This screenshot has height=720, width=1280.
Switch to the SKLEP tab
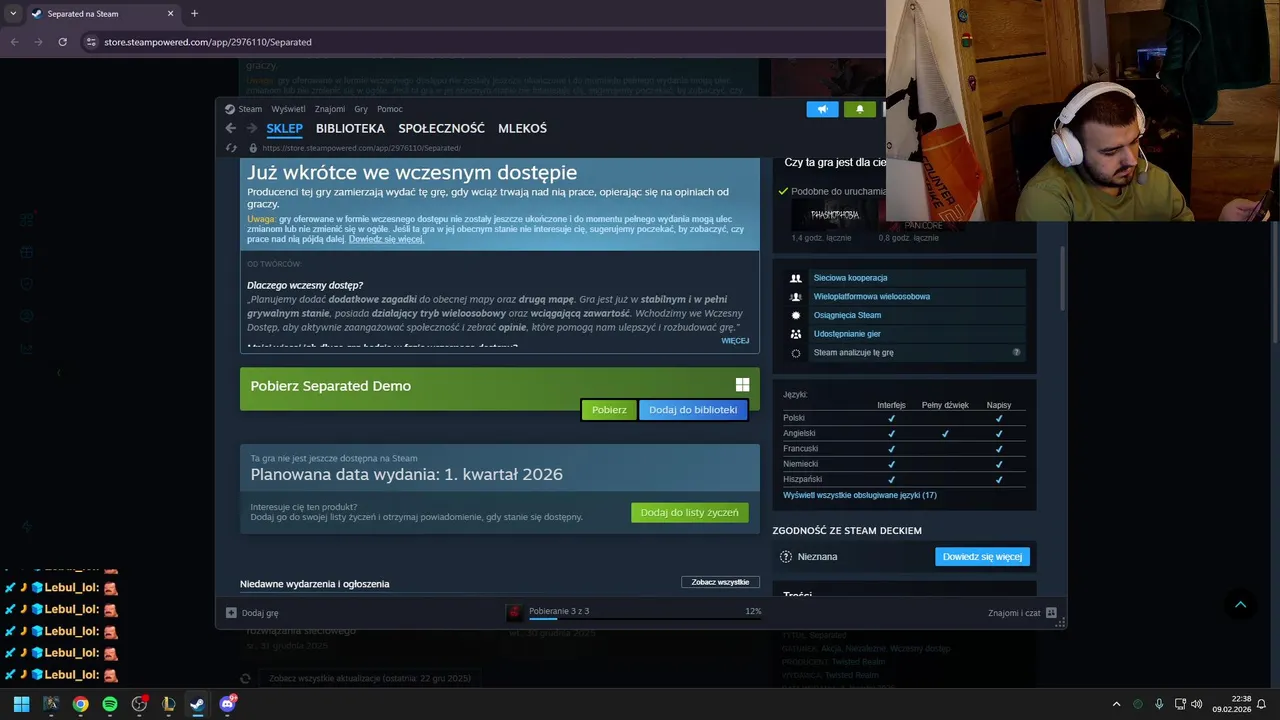pyautogui.click(x=284, y=129)
